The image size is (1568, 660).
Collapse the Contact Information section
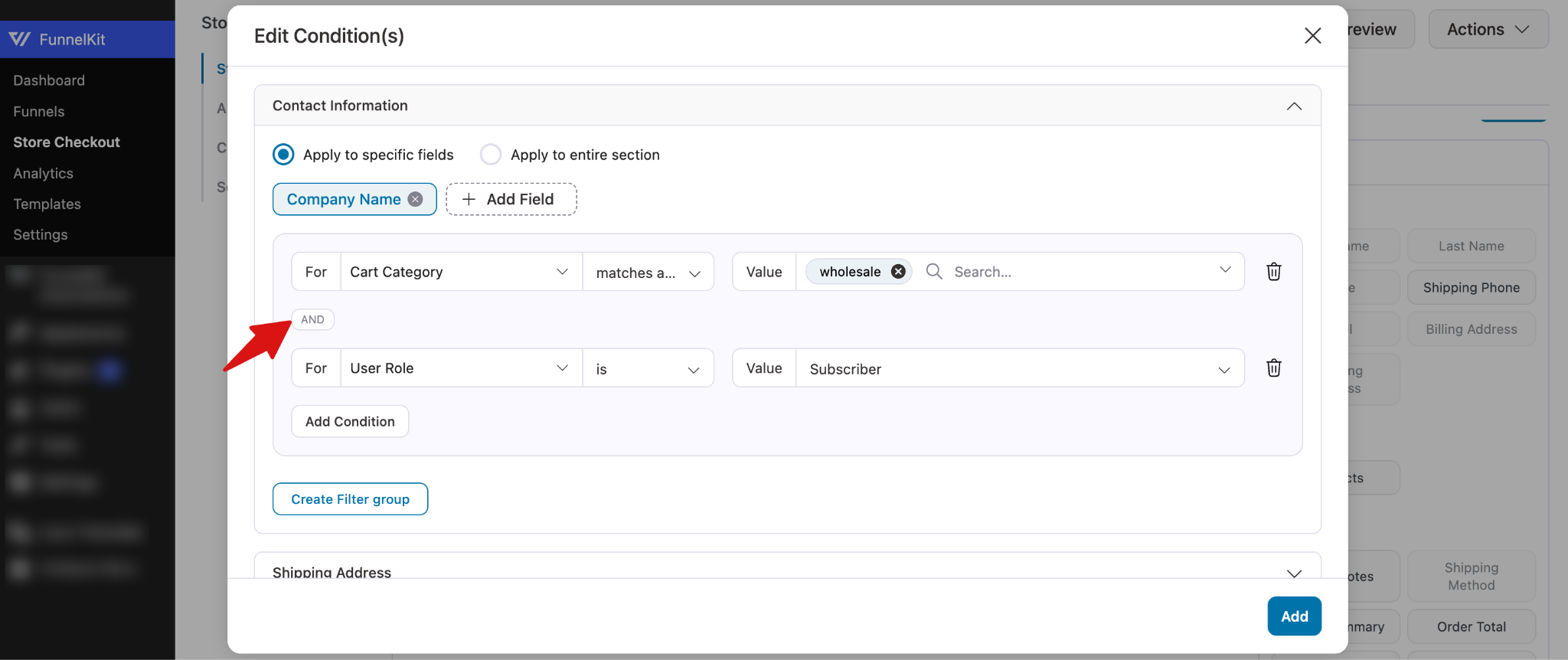click(1294, 106)
